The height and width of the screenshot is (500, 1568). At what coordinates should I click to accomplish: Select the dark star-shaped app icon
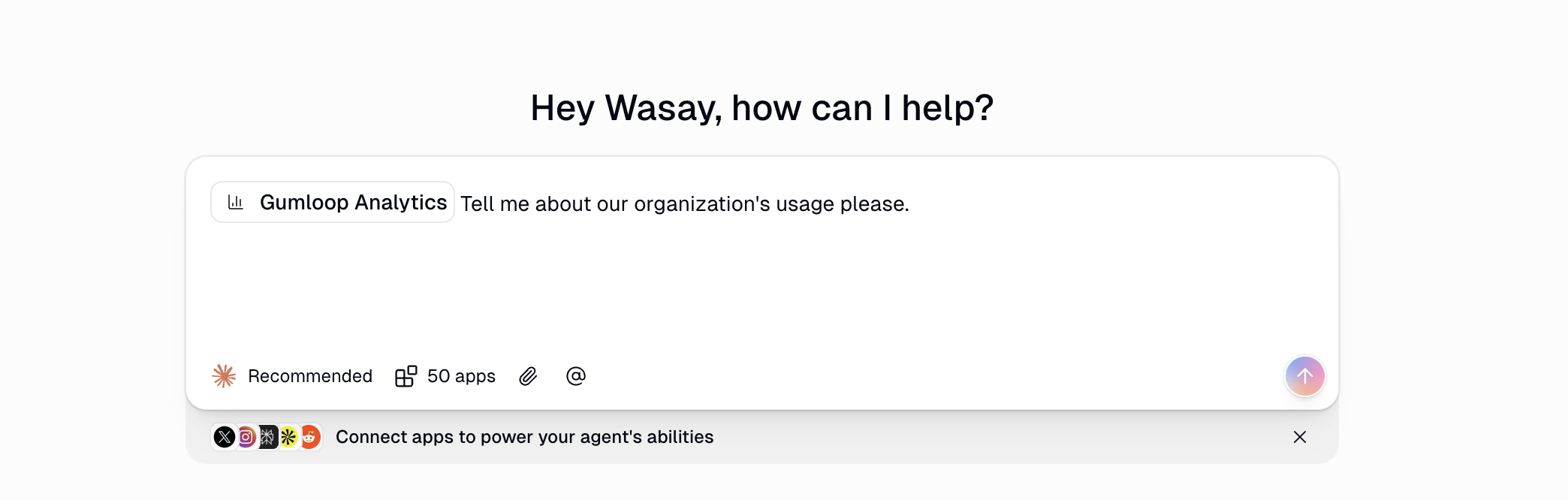267,437
